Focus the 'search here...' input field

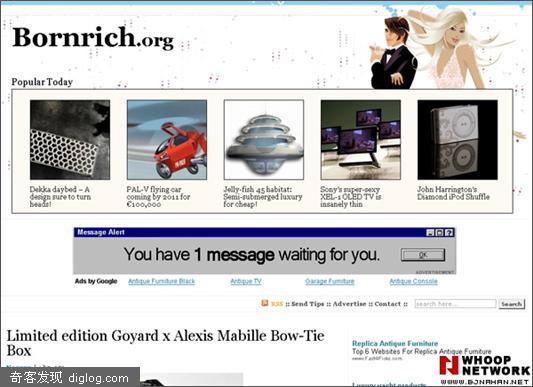(455, 304)
